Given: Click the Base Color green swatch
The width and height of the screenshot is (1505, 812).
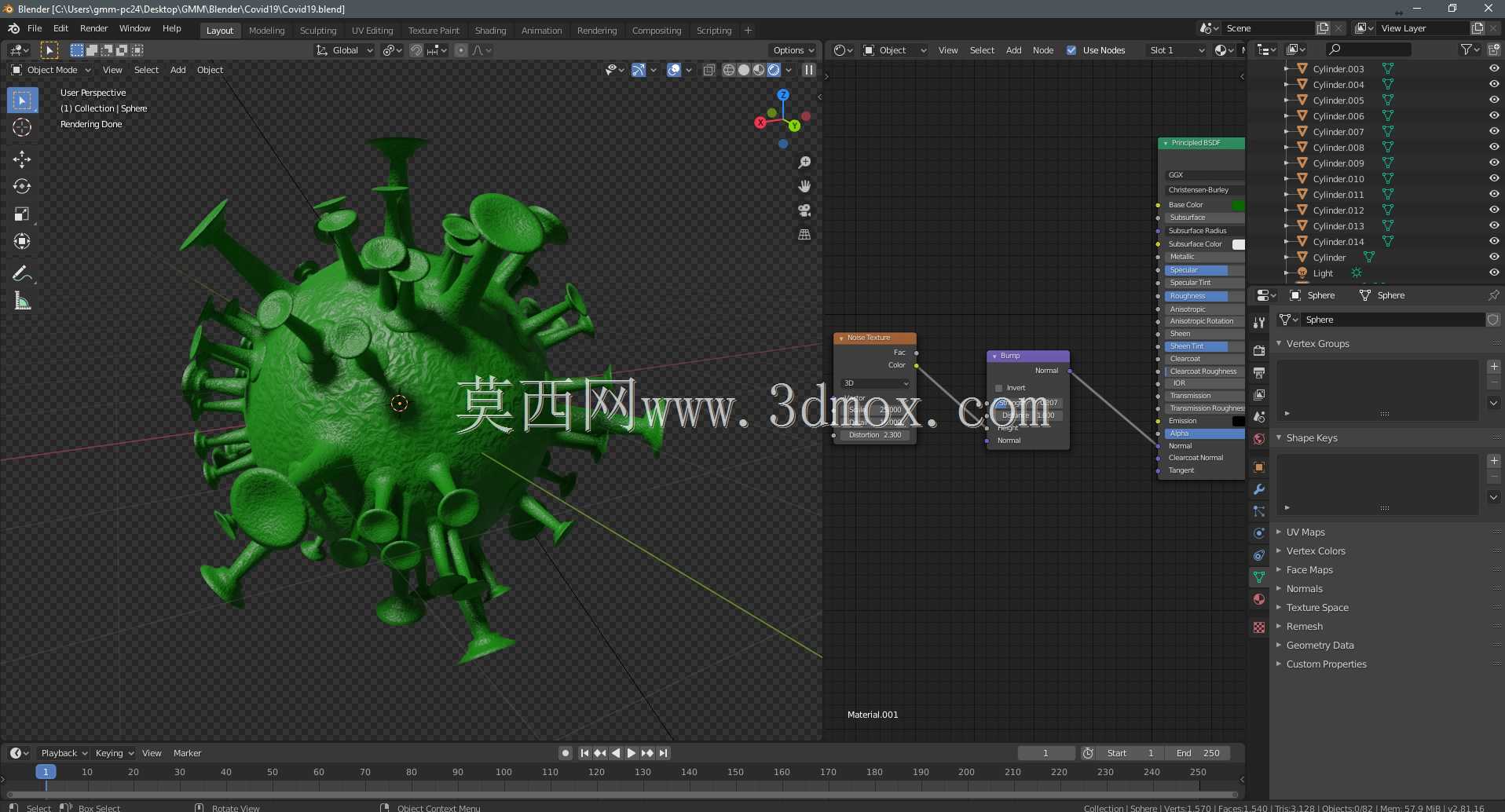Looking at the screenshot, I should click(1238, 205).
